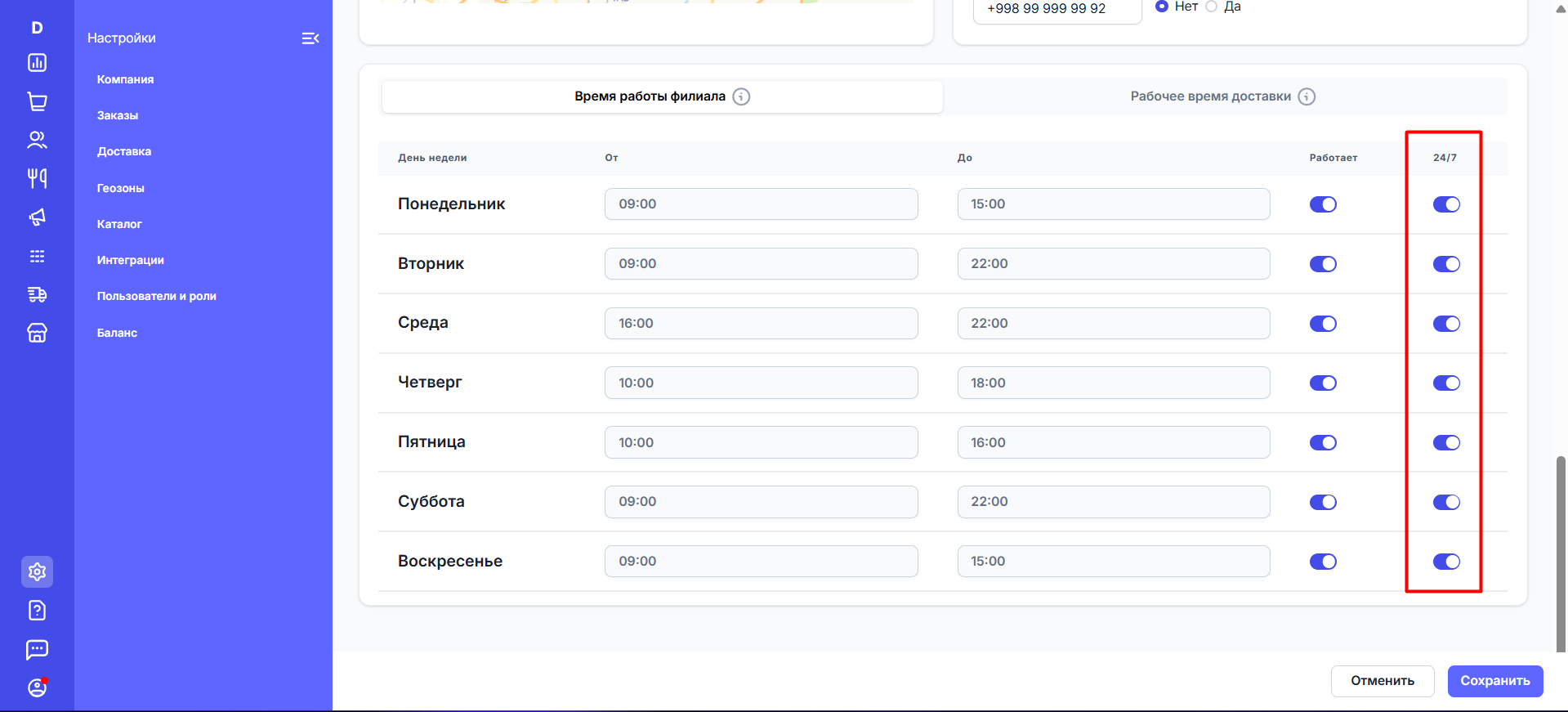Click the Вторник closing time field
1568x712 pixels.
[x=1113, y=264]
